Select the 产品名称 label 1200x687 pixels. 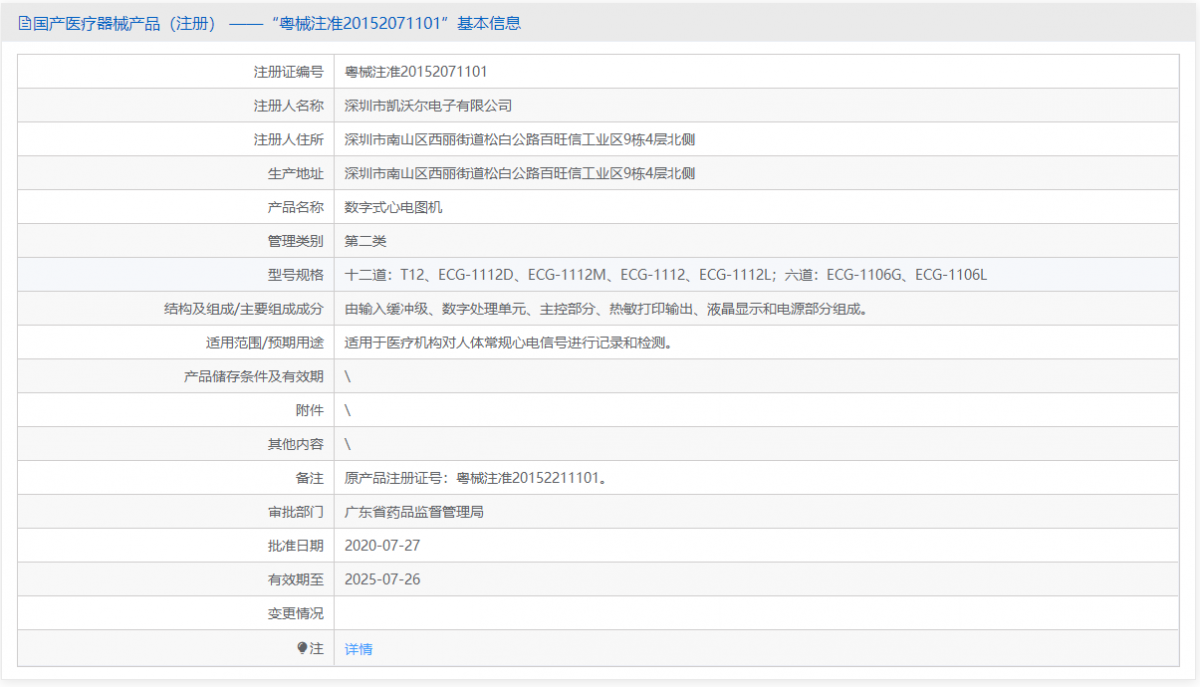pos(296,208)
